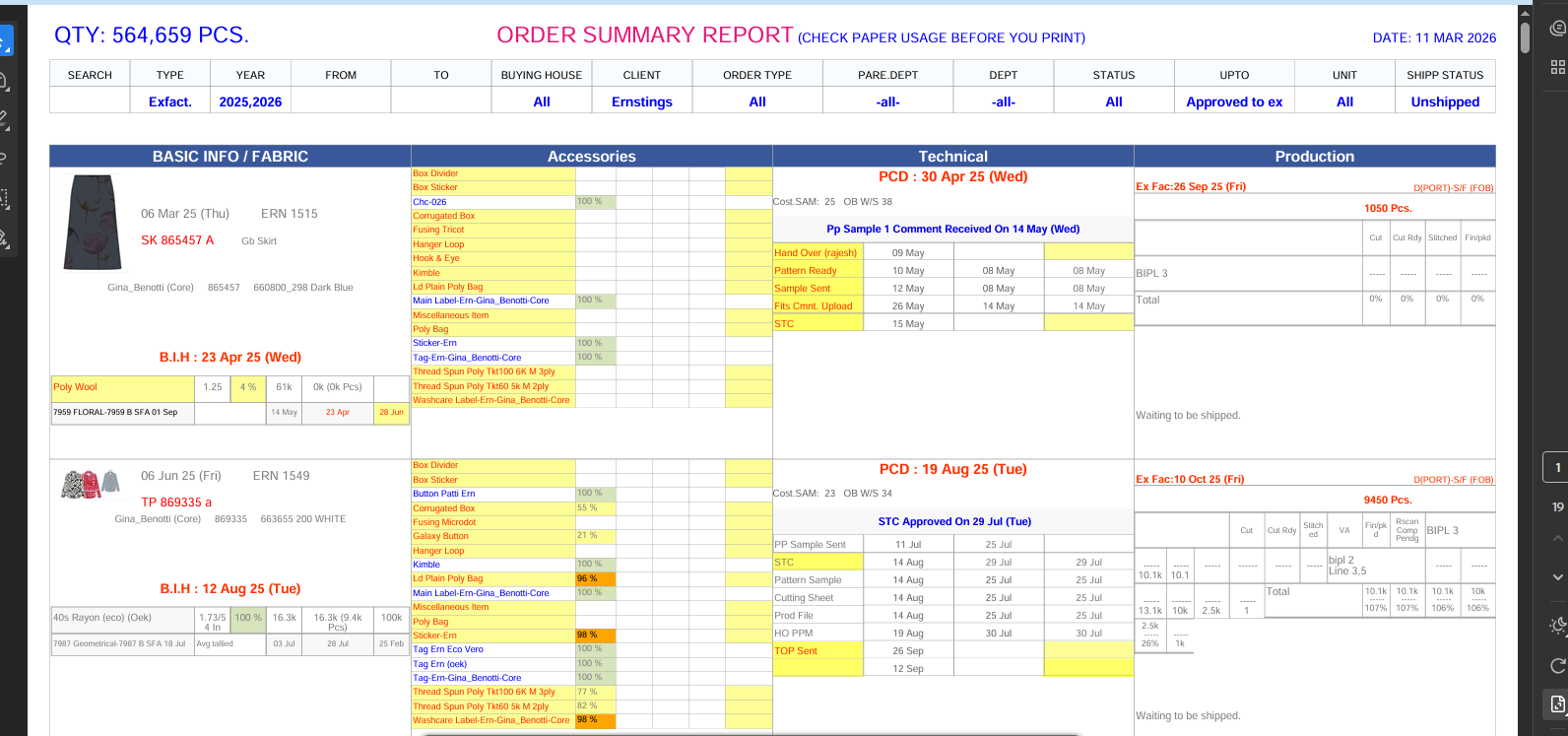This screenshot has height=736, width=1568.
Task: Choose the text box selection tool
Action: click(x=5, y=198)
